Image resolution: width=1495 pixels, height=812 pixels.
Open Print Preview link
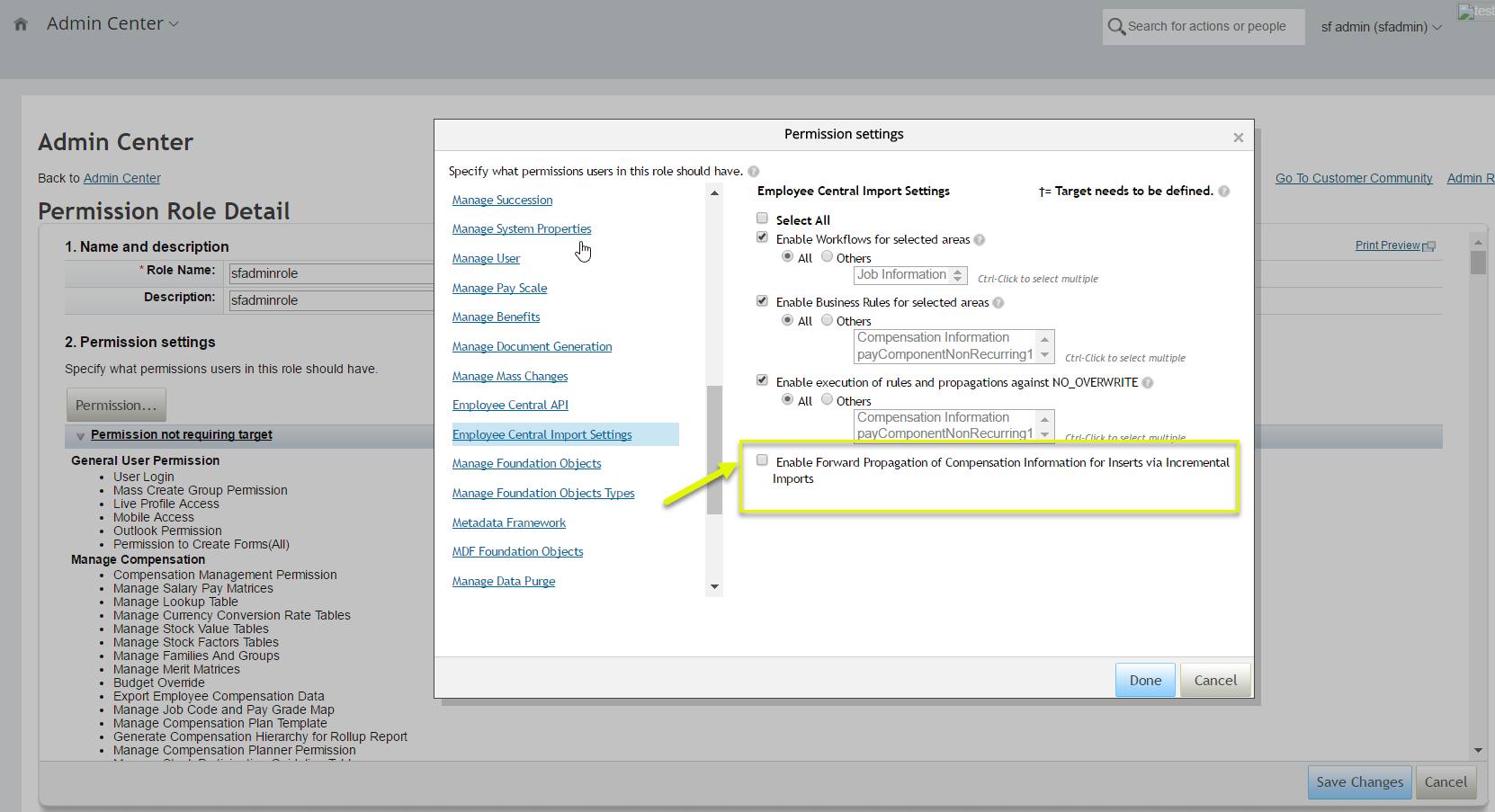point(1387,245)
